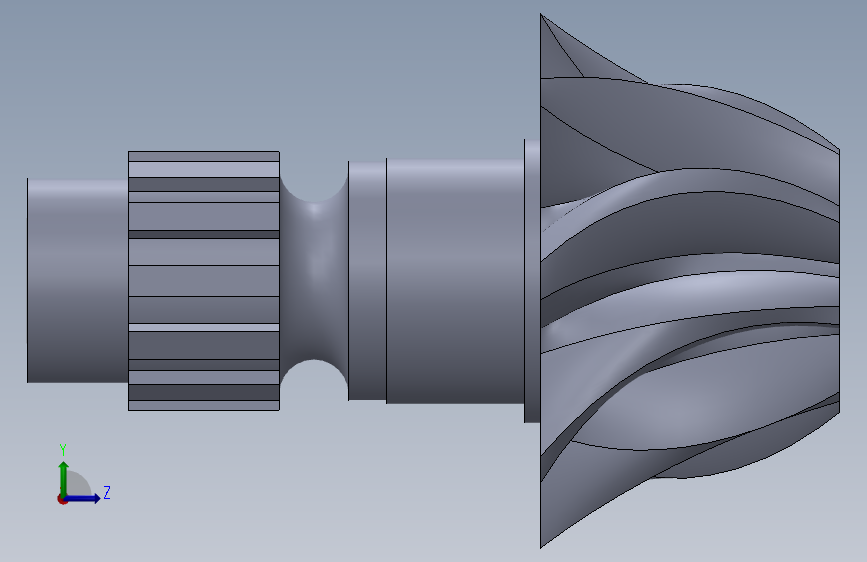
Task: Select the long bearing journal beside the gear
Action: click(455, 281)
